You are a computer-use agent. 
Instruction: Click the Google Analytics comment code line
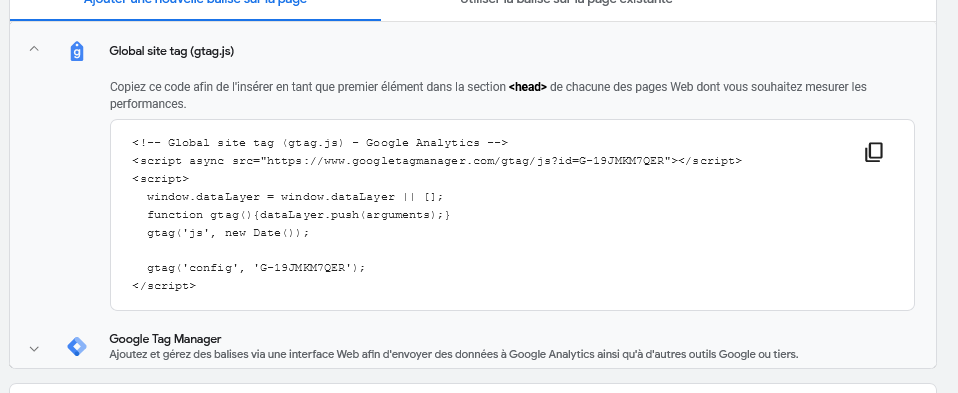coord(320,143)
